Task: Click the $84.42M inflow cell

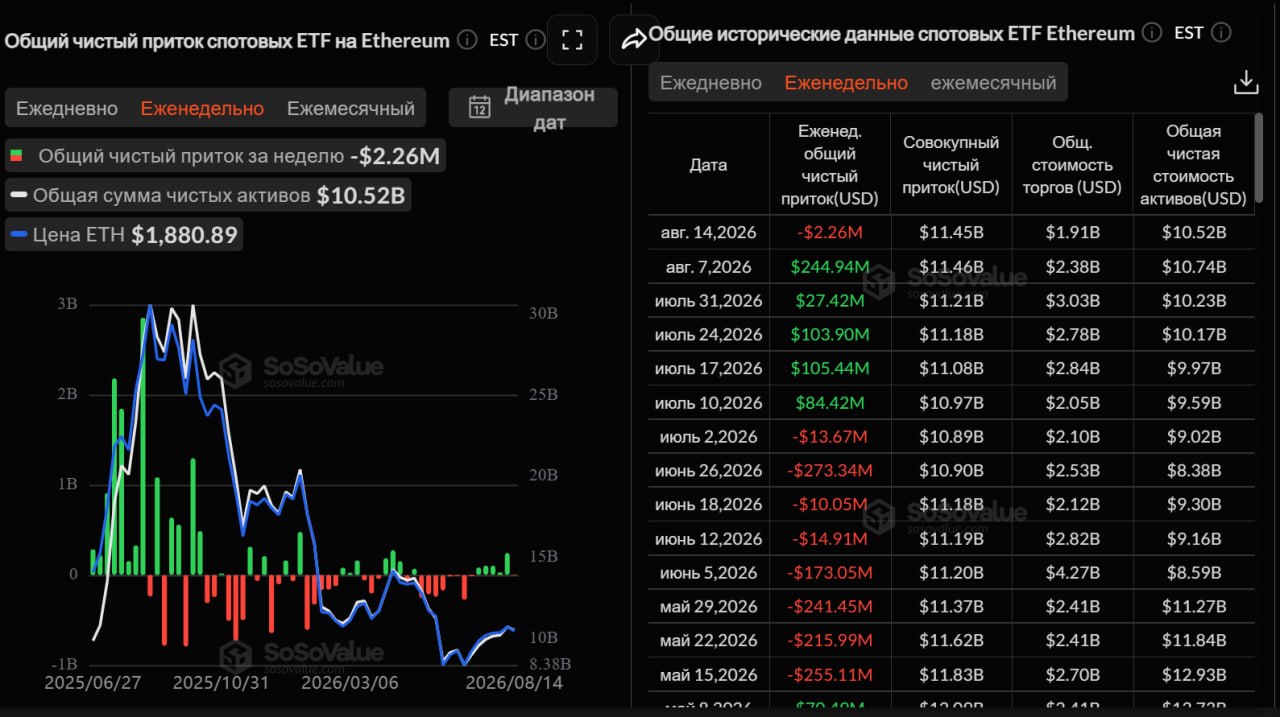Action: [830, 403]
